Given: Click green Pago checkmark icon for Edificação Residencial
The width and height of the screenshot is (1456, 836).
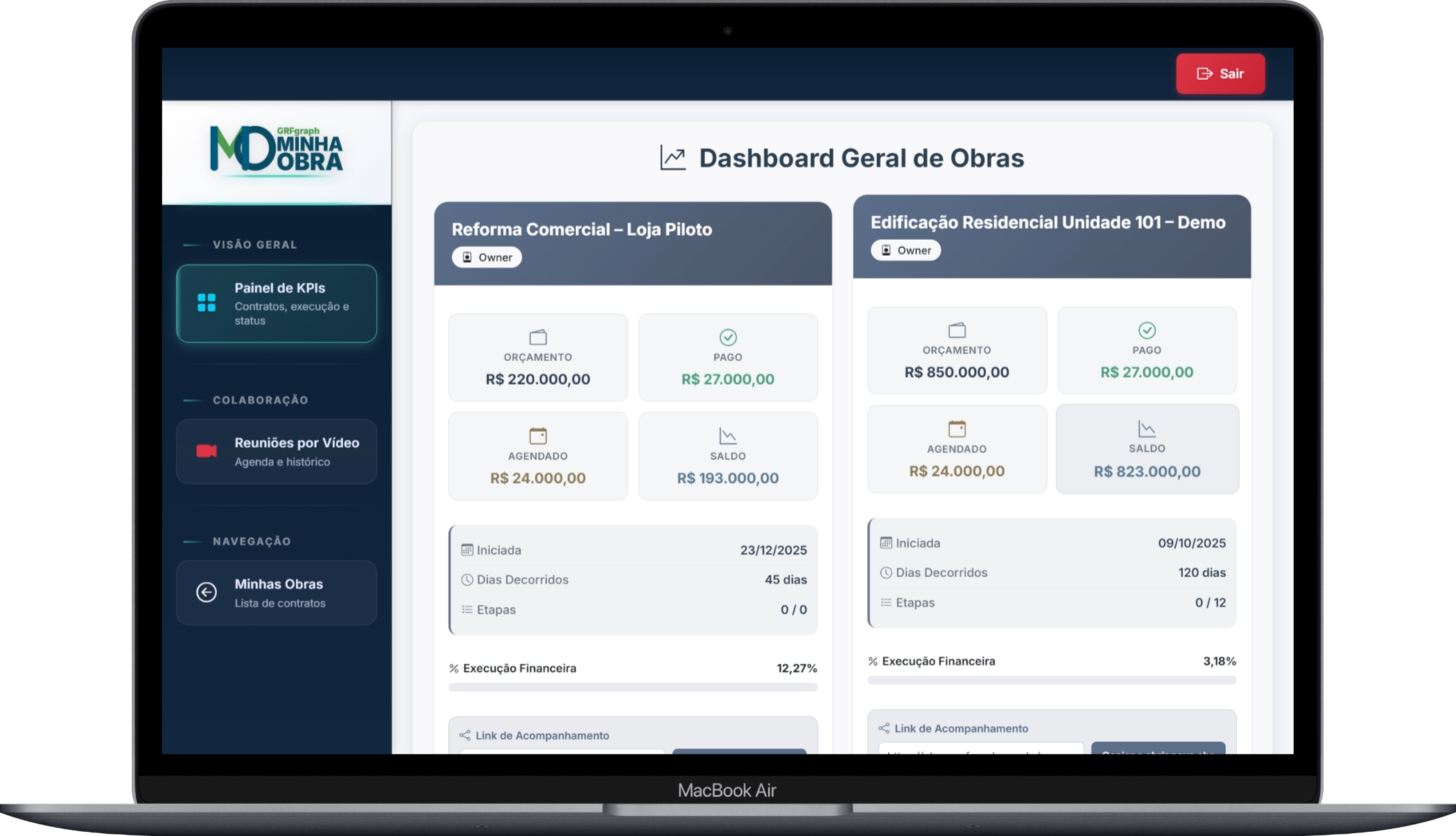Looking at the screenshot, I should click(x=1147, y=330).
